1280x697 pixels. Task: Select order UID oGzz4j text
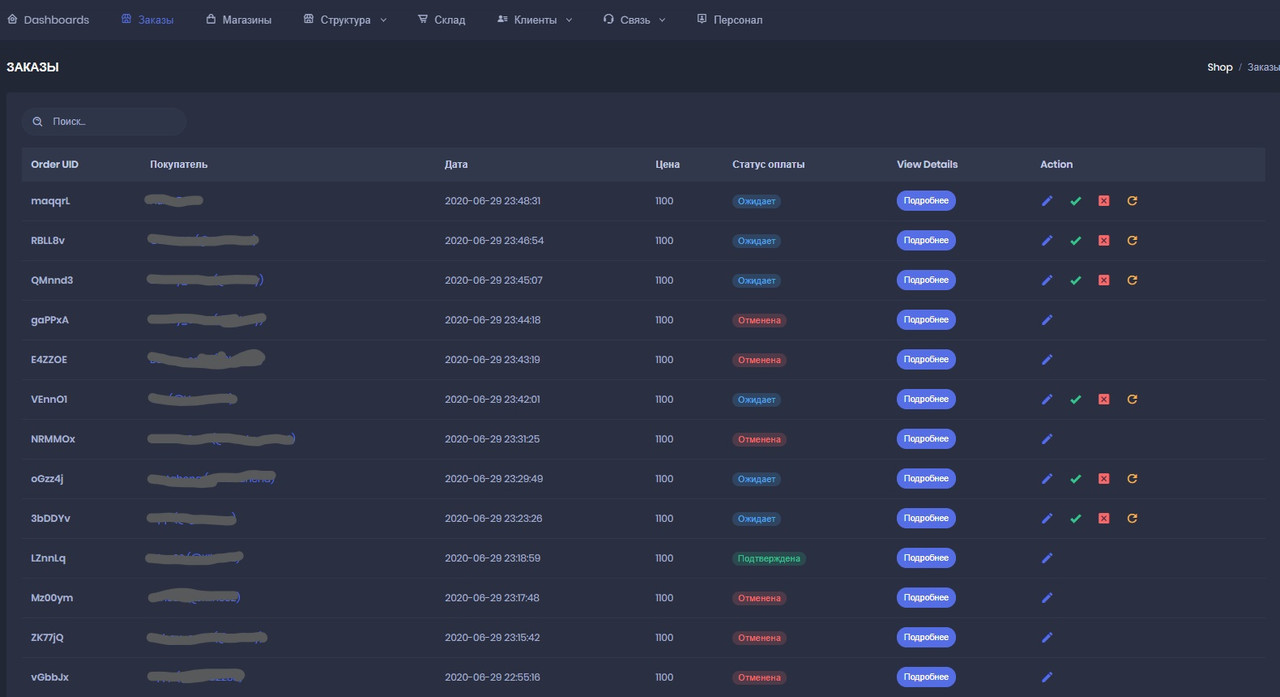pos(47,479)
